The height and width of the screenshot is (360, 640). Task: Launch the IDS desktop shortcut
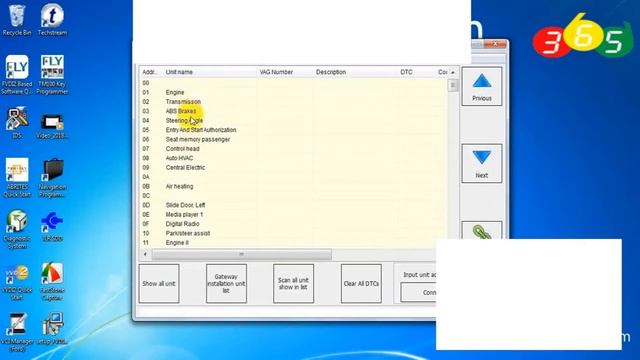(17, 122)
